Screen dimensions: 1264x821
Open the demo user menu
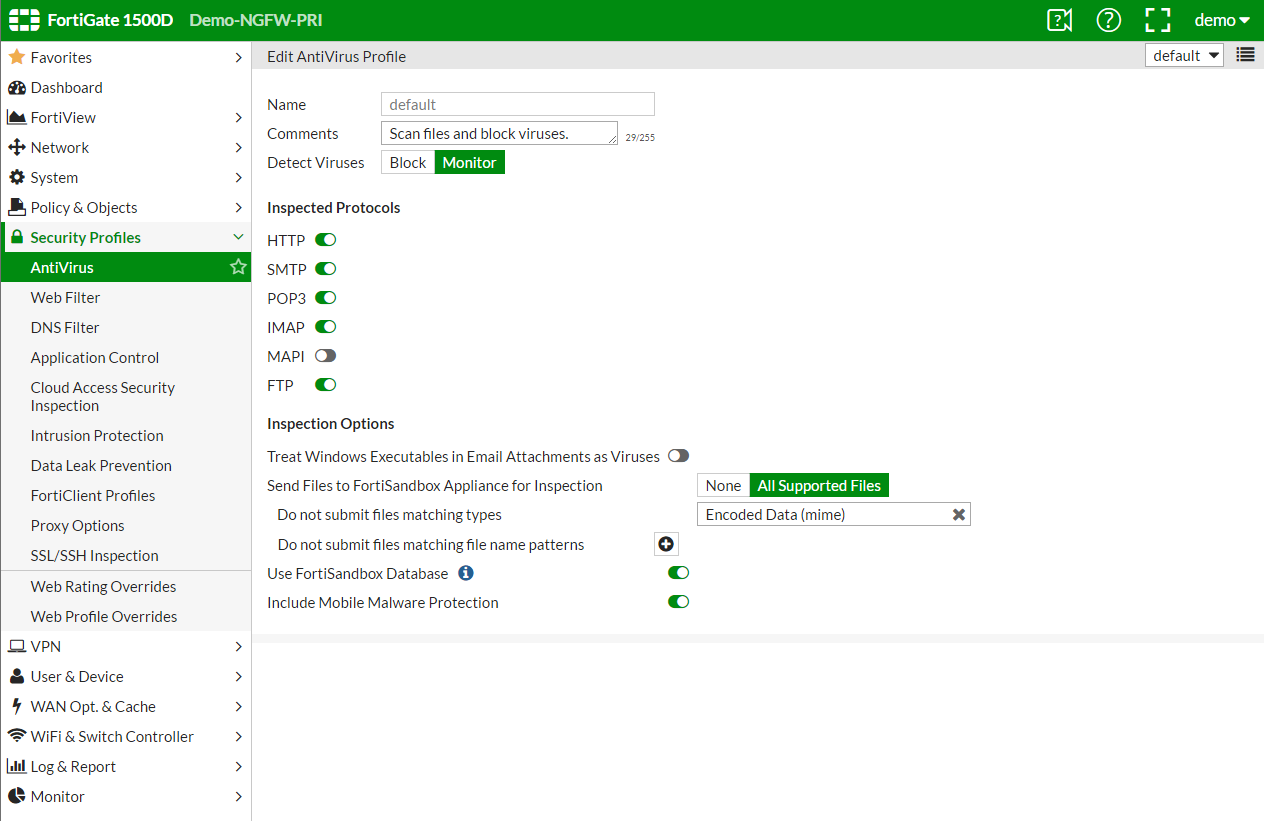[x=1222, y=20]
